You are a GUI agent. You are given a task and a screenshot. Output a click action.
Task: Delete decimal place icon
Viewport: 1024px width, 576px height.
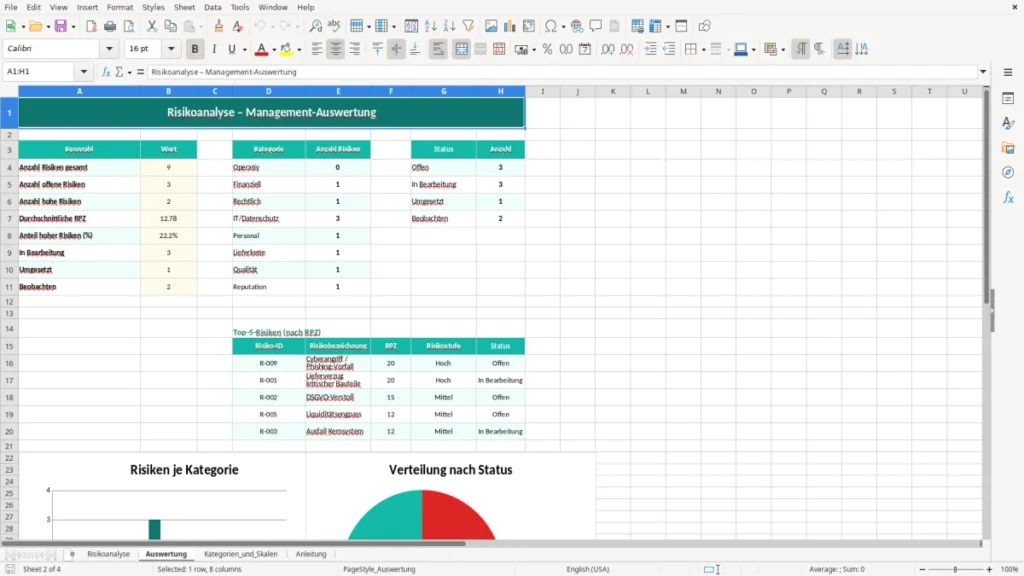pyautogui.click(x=627, y=49)
